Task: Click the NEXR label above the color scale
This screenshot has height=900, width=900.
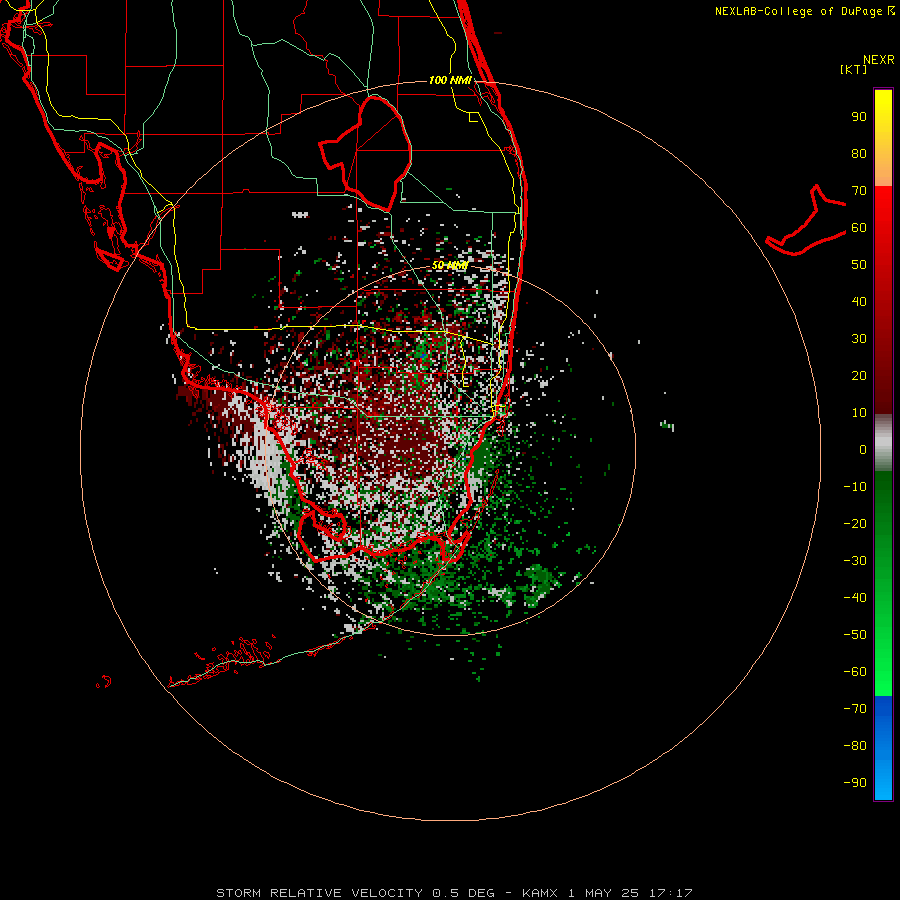Action: (x=878, y=60)
